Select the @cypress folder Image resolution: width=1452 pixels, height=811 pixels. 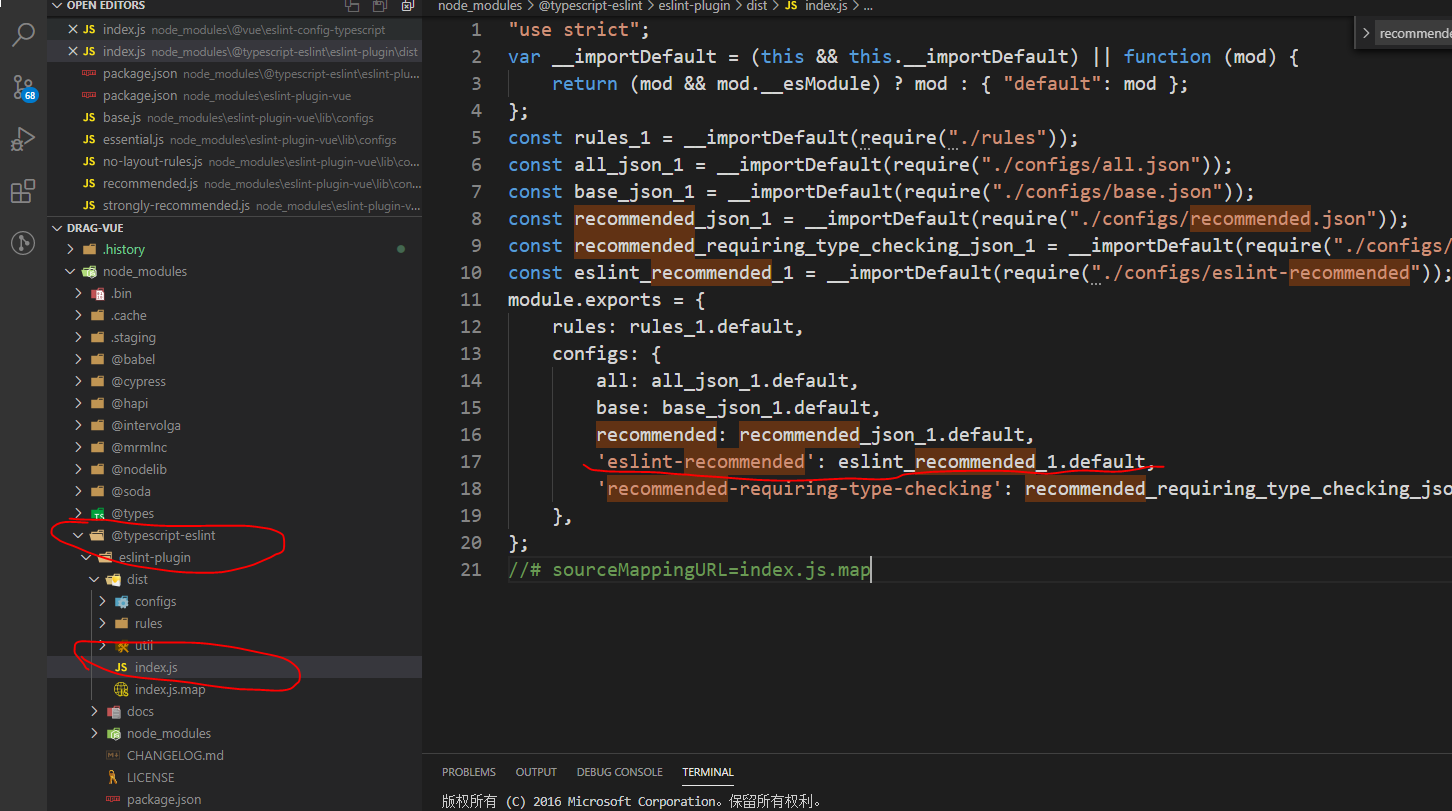234,381
